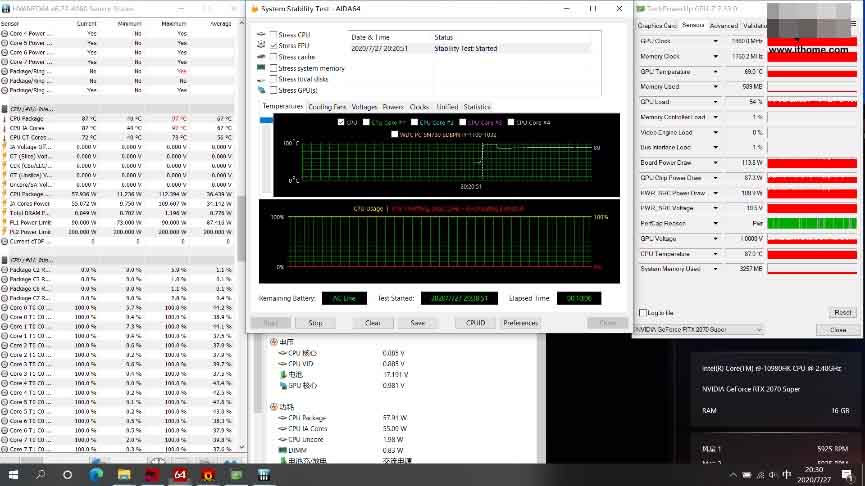
Task: Click the HWiNFO vertical scrollbar down arrow
Action: tap(241, 447)
